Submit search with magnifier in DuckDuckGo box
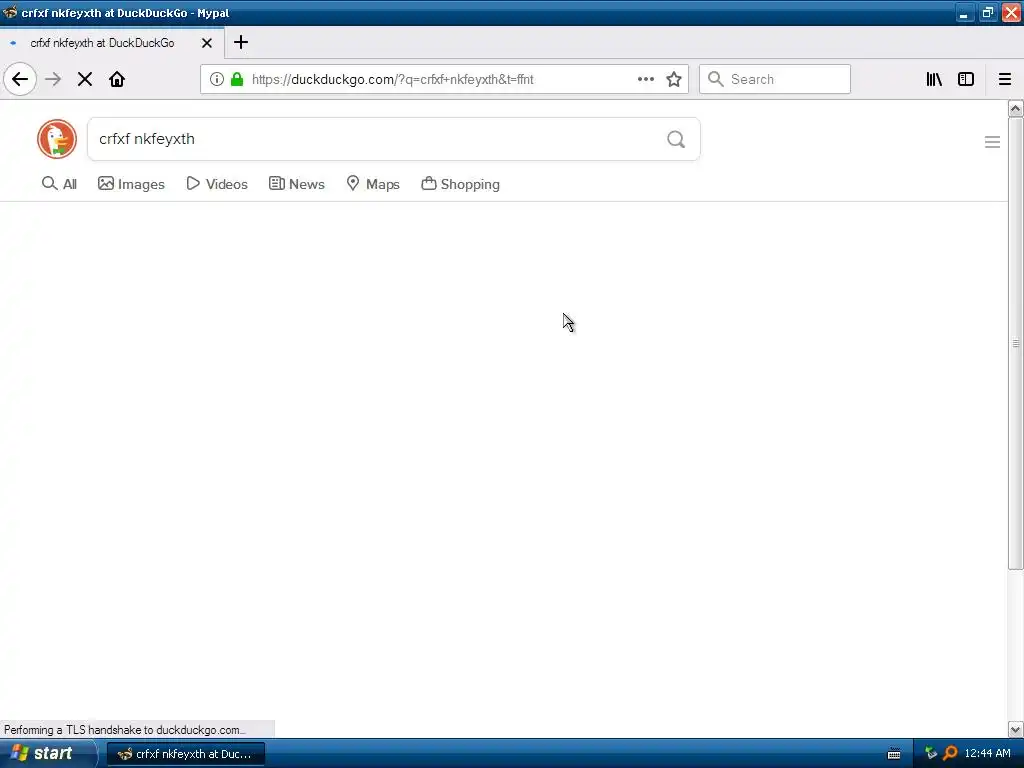1024x768 pixels. click(x=676, y=139)
